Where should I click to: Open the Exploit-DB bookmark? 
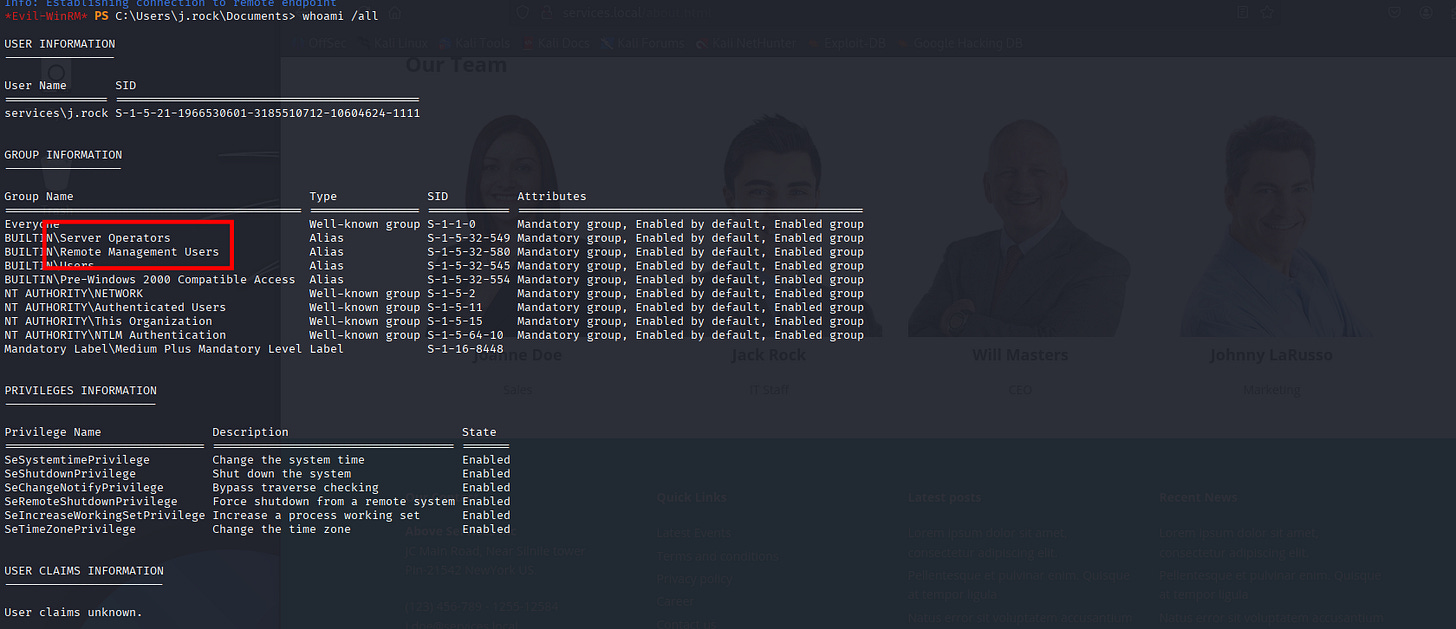click(856, 44)
